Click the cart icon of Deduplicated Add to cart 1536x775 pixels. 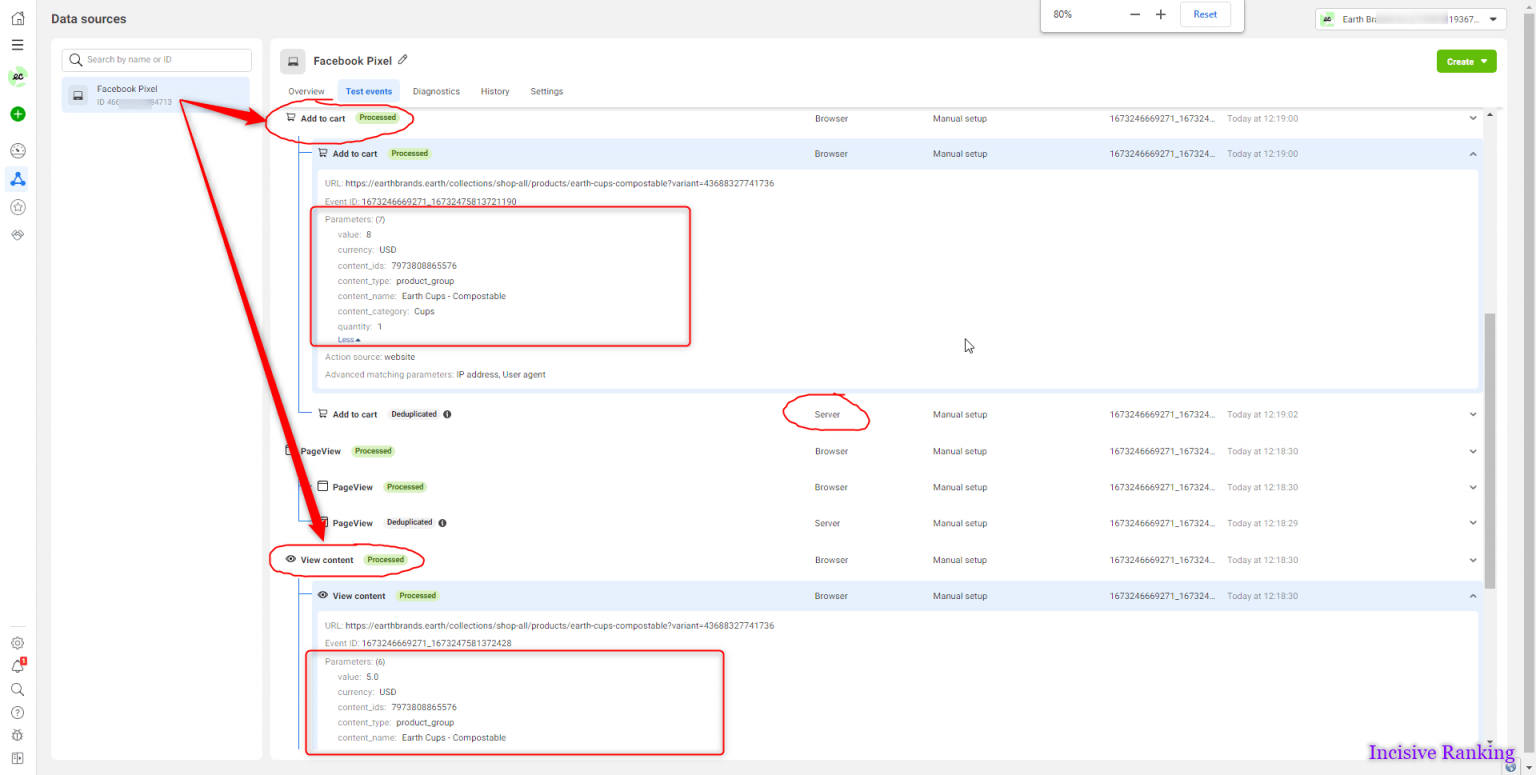[x=323, y=414]
